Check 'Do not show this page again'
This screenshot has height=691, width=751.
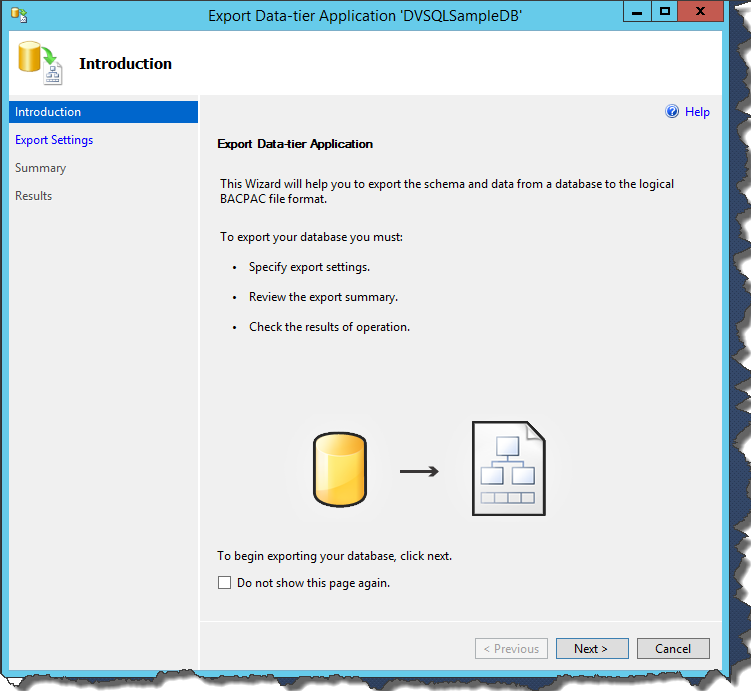pos(225,582)
